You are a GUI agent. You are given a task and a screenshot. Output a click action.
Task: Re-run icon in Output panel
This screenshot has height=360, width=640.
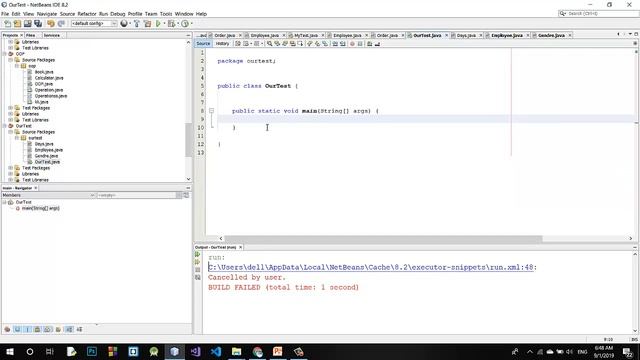[x=198, y=254]
